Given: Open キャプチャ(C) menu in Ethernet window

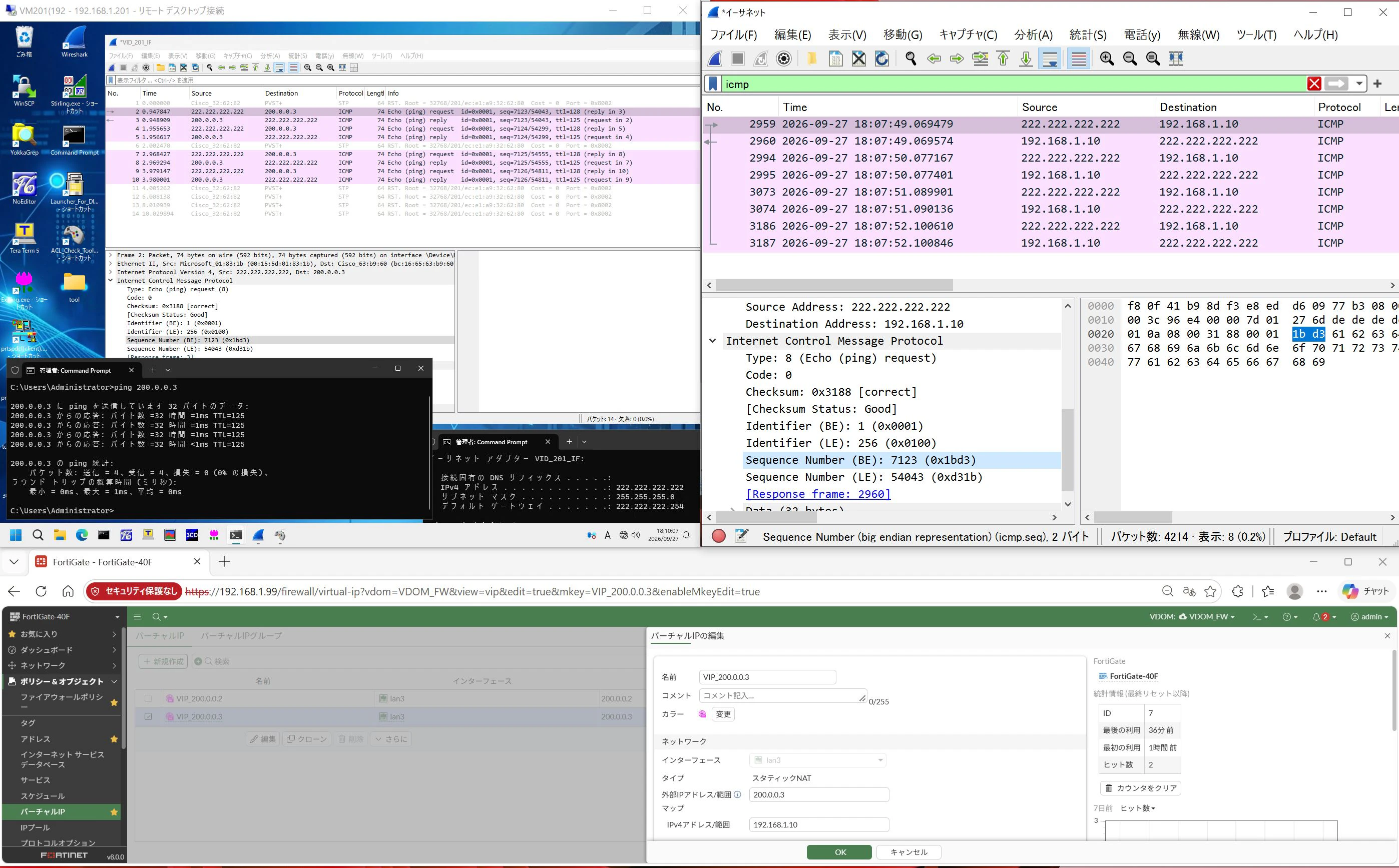Looking at the screenshot, I should pyautogui.click(x=968, y=35).
